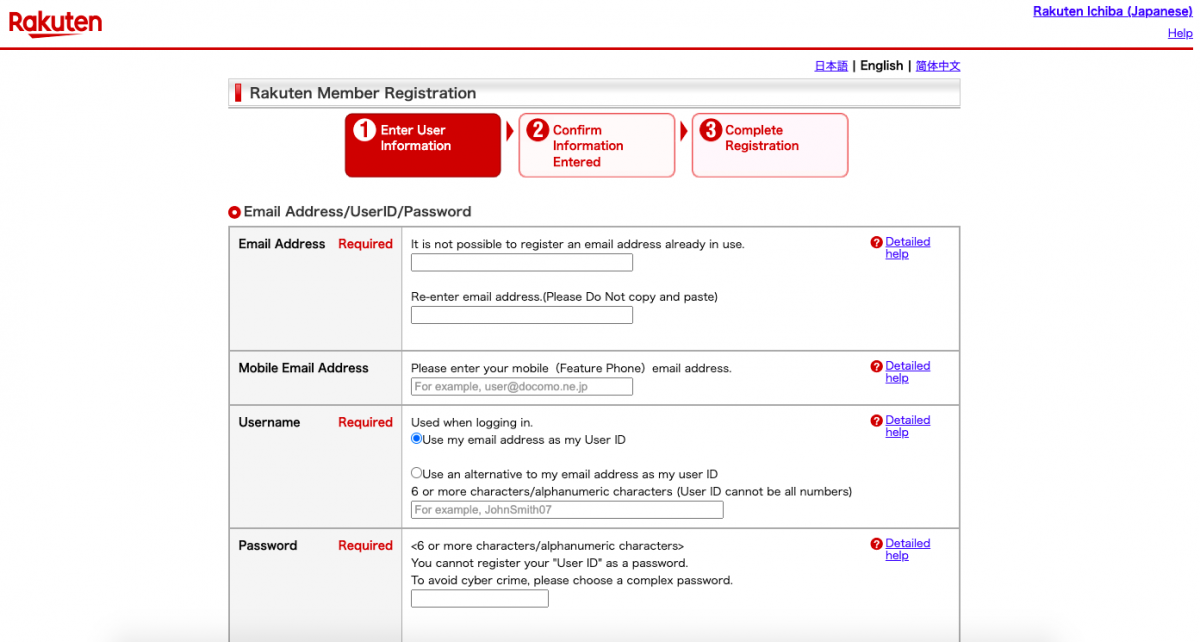1200x642 pixels.
Task: Focus the Re-enter email address field
Action: pos(521,315)
